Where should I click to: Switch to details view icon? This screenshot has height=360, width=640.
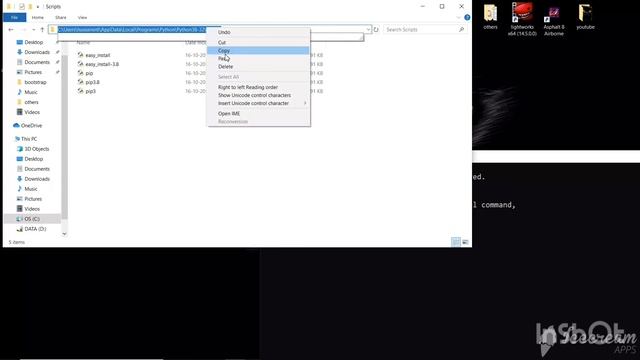pyautogui.click(x=456, y=242)
